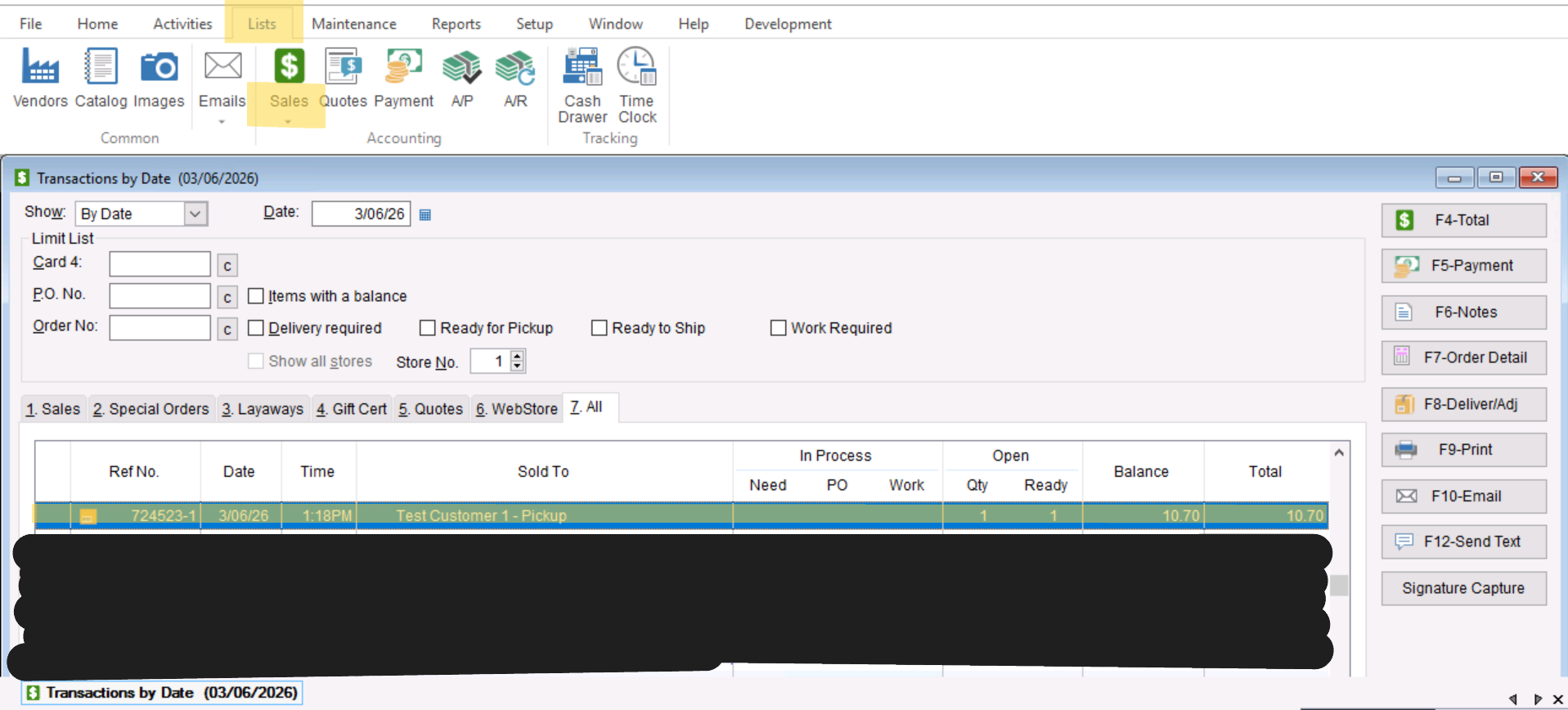
Task: Toggle the Work Required checkbox
Action: (778, 328)
